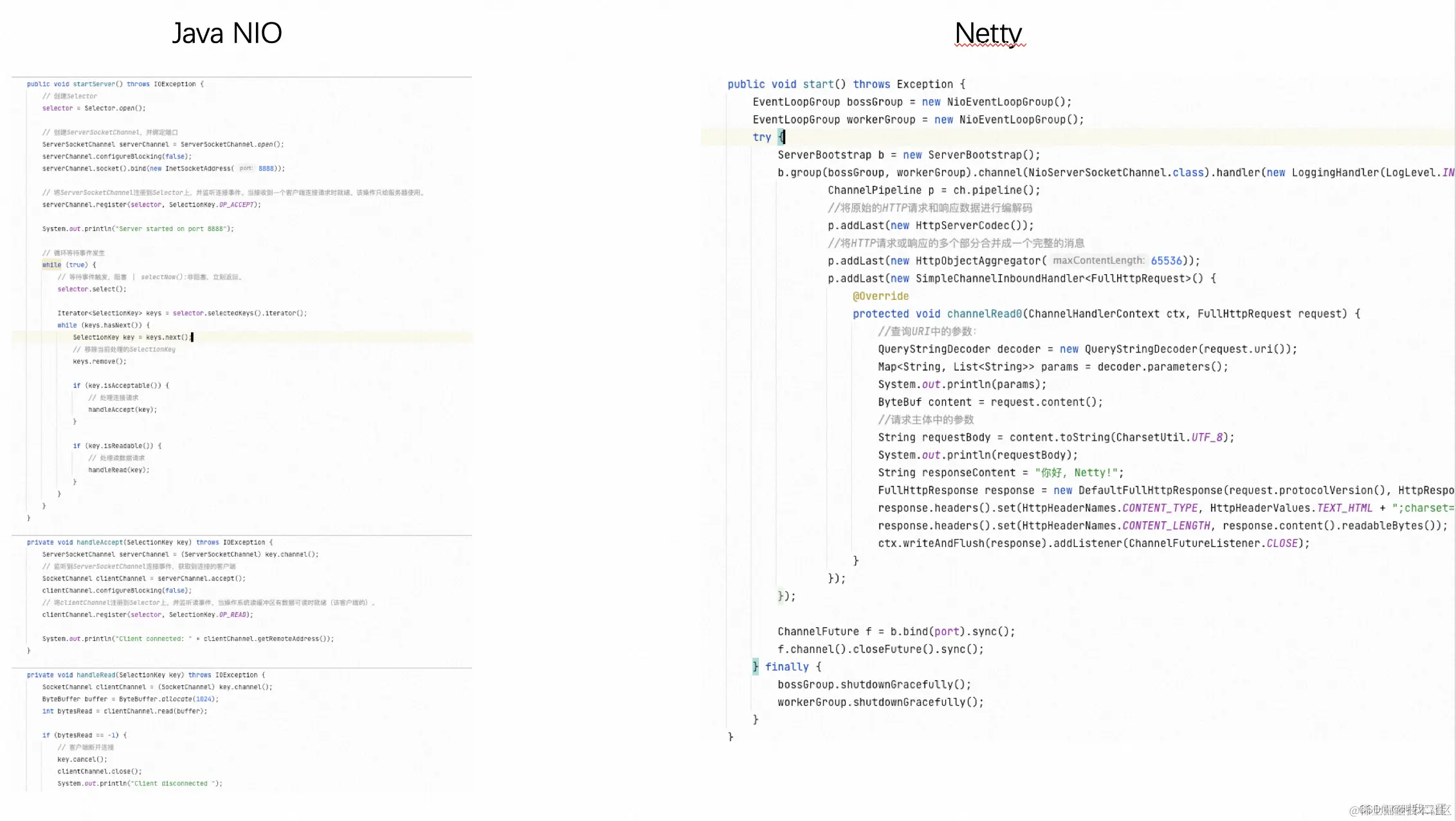Click the "你好, Netty!" string literal
1456x821 pixels.
pos(1076,473)
